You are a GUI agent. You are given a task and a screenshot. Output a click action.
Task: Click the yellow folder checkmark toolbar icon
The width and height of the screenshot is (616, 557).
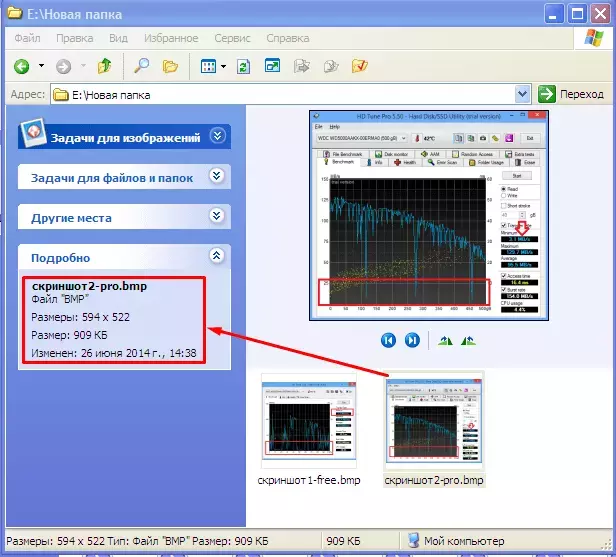360,66
